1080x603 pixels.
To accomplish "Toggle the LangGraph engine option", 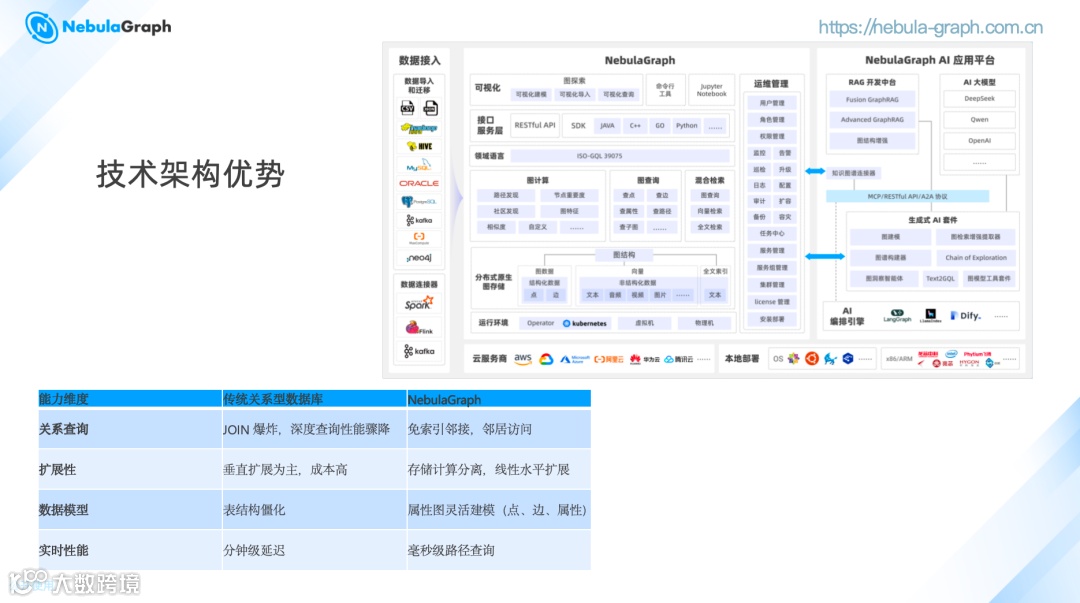I will click(x=897, y=315).
